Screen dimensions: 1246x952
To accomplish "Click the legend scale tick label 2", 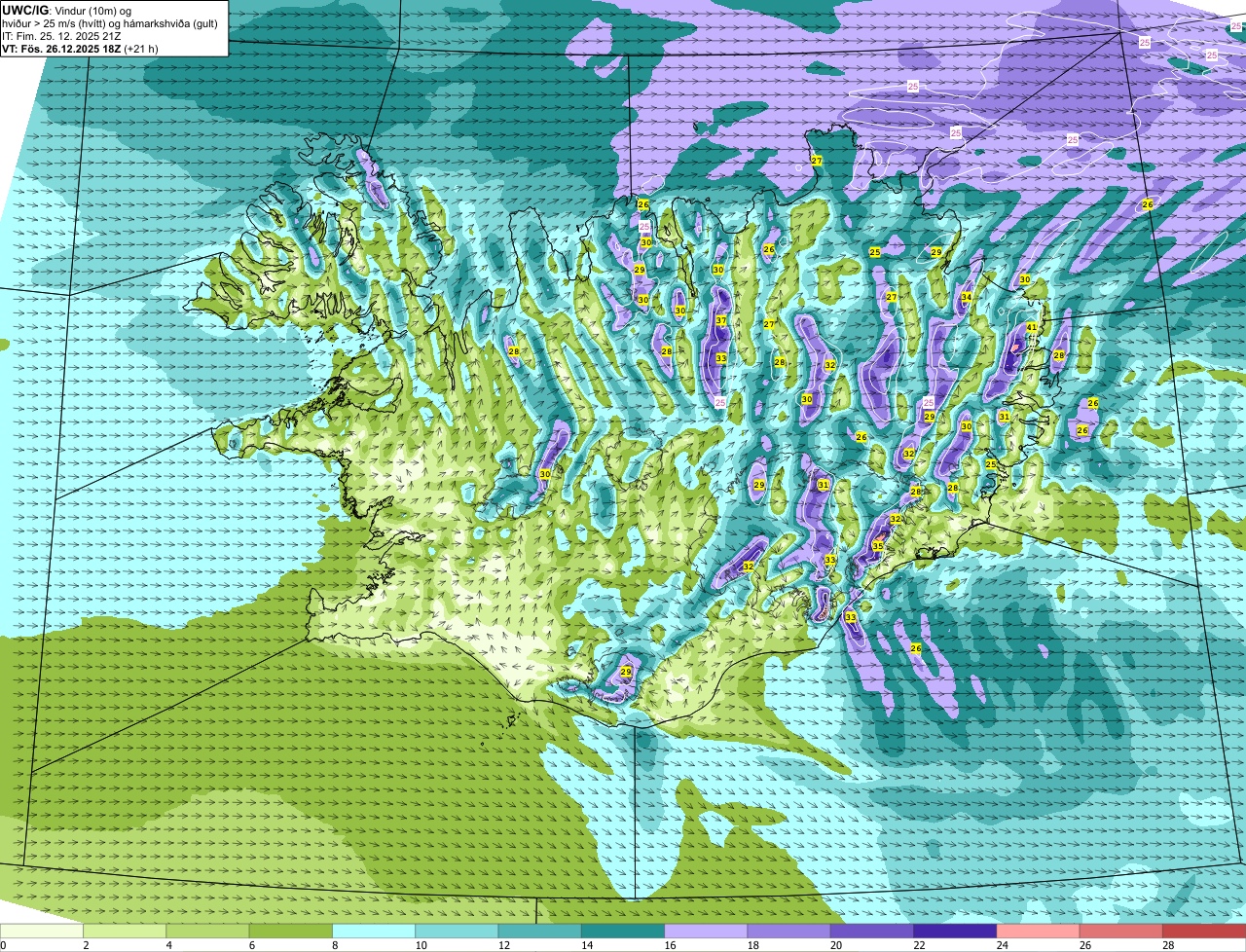I will pyautogui.click(x=86, y=945).
